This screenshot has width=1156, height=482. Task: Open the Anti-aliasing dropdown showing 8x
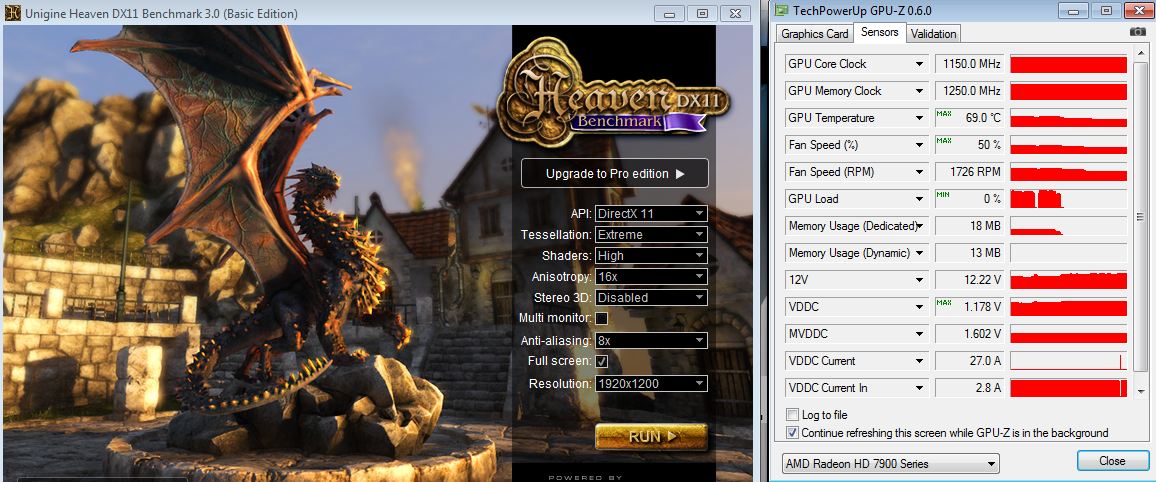click(651, 340)
